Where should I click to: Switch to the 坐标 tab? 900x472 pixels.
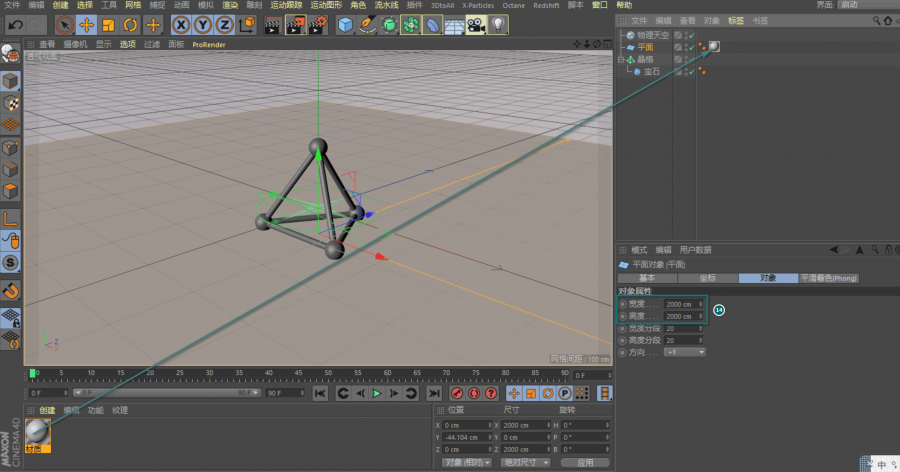click(x=707, y=277)
